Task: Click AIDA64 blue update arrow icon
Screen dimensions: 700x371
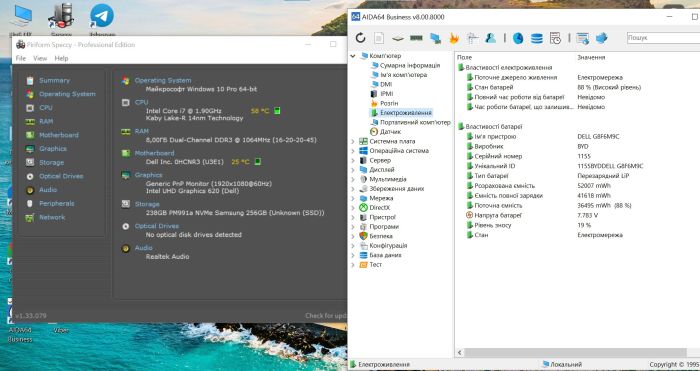Action: [602, 38]
